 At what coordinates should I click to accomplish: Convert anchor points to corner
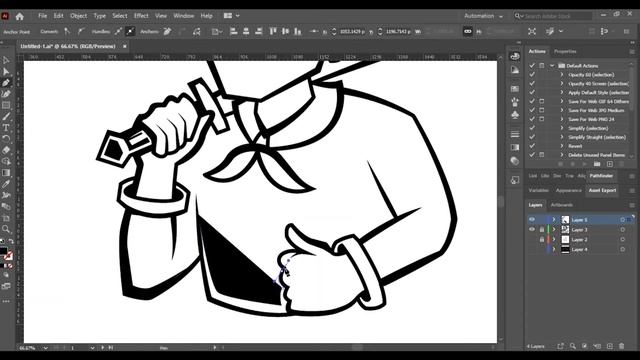(x=67, y=31)
